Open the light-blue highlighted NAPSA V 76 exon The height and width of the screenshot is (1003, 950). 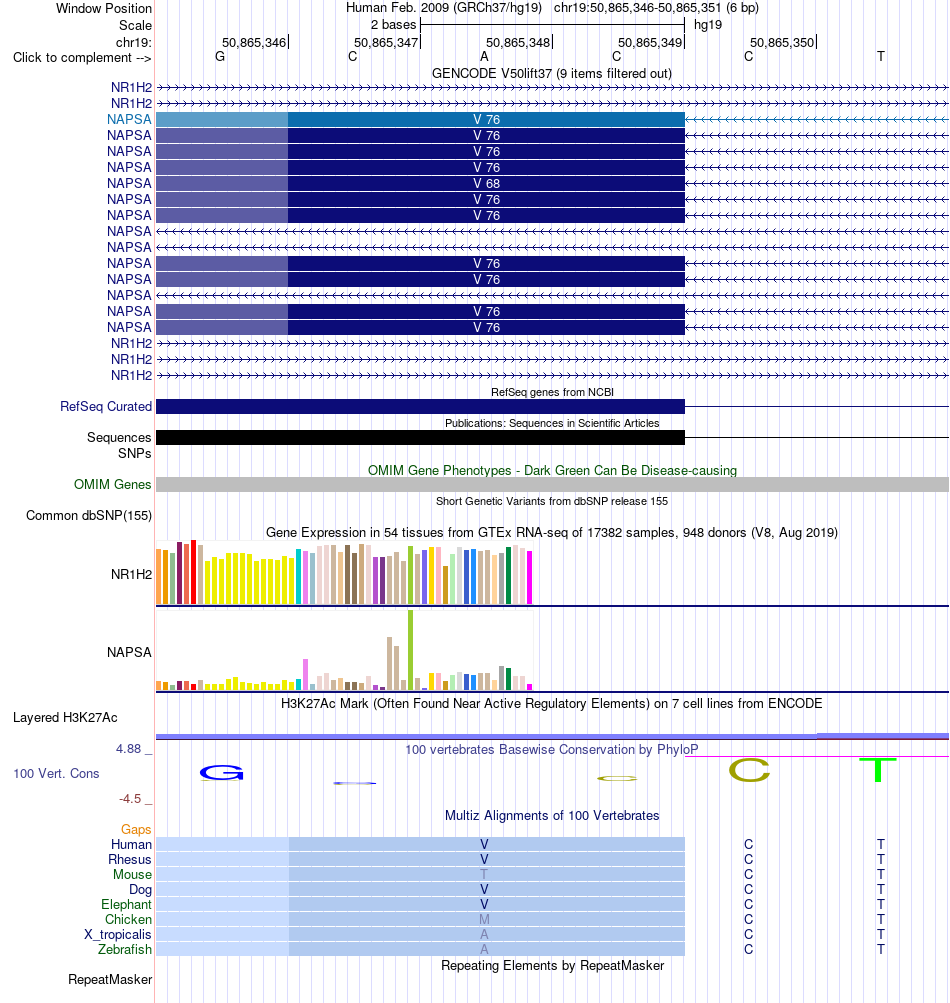420,120
